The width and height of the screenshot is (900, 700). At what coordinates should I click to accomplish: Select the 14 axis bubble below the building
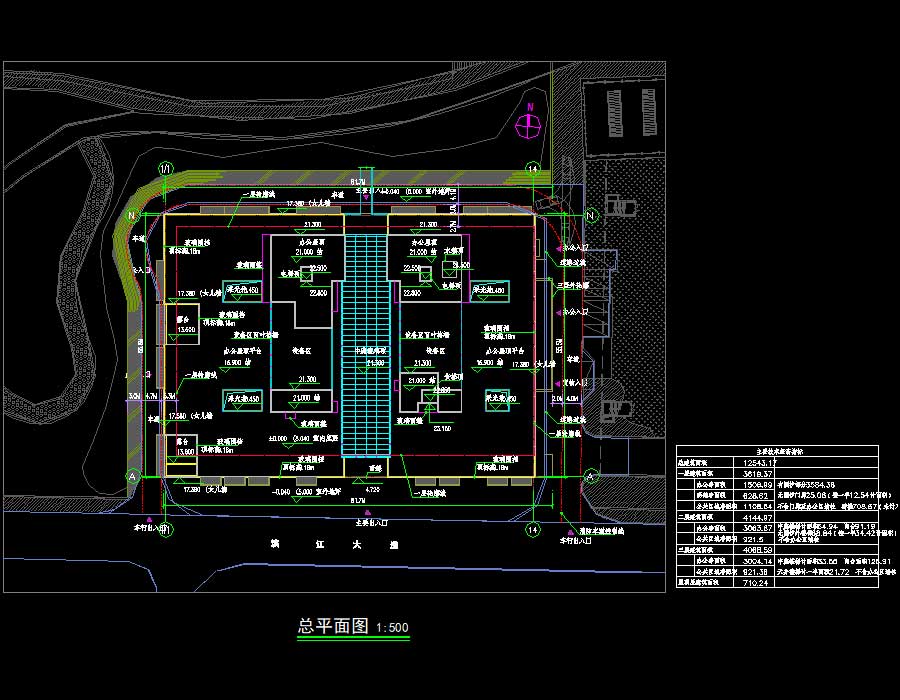click(533, 529)
